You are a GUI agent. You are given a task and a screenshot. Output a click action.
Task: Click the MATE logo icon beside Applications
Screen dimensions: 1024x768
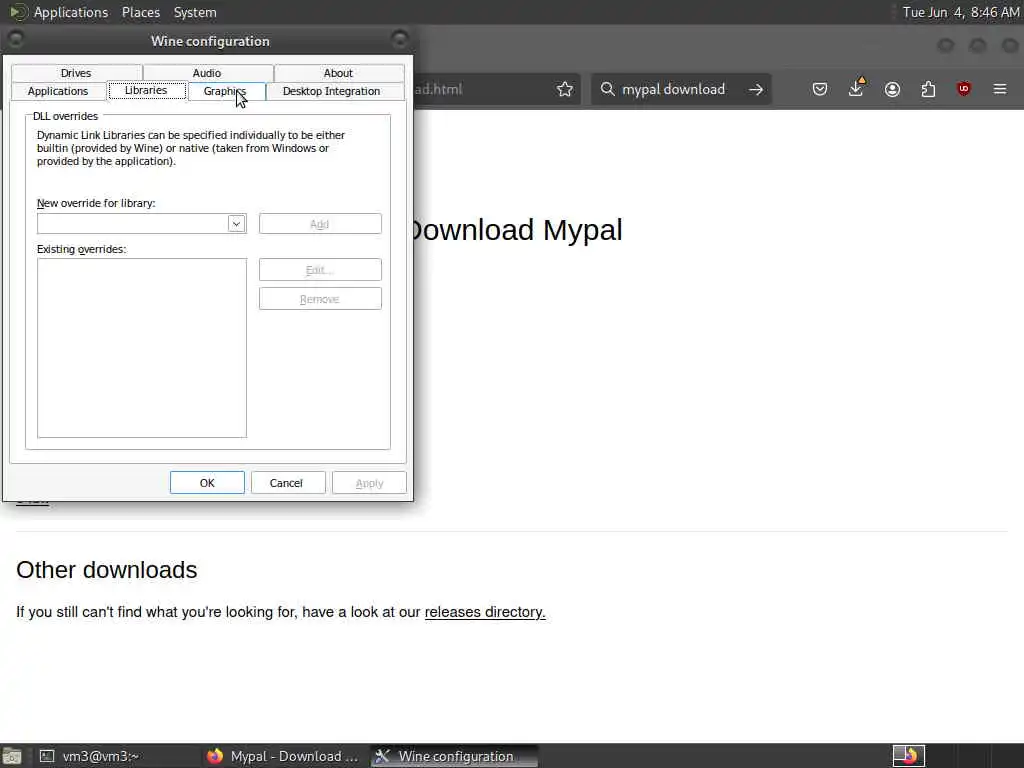click(18, 12)
